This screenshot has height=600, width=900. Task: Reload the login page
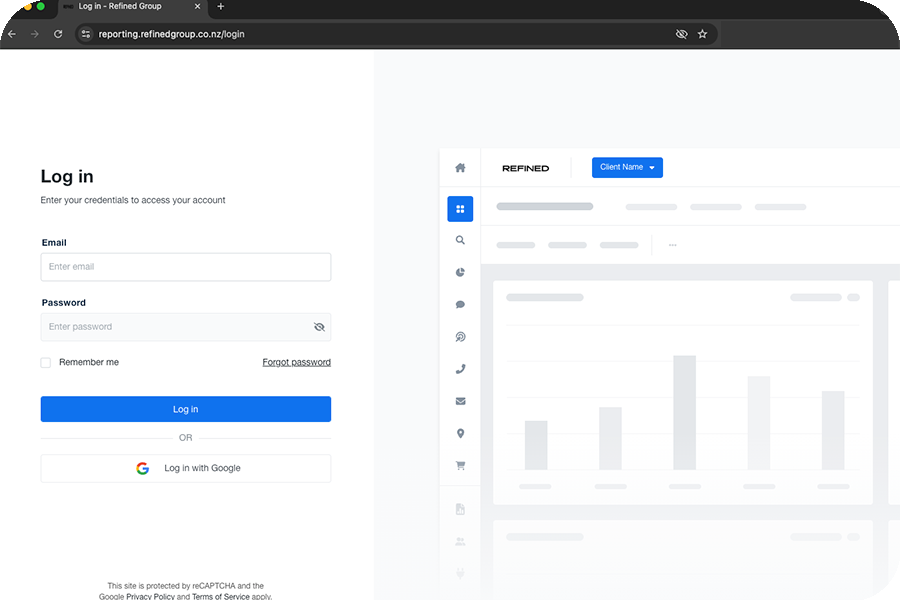pyautogui.click(x=58, y=34)
